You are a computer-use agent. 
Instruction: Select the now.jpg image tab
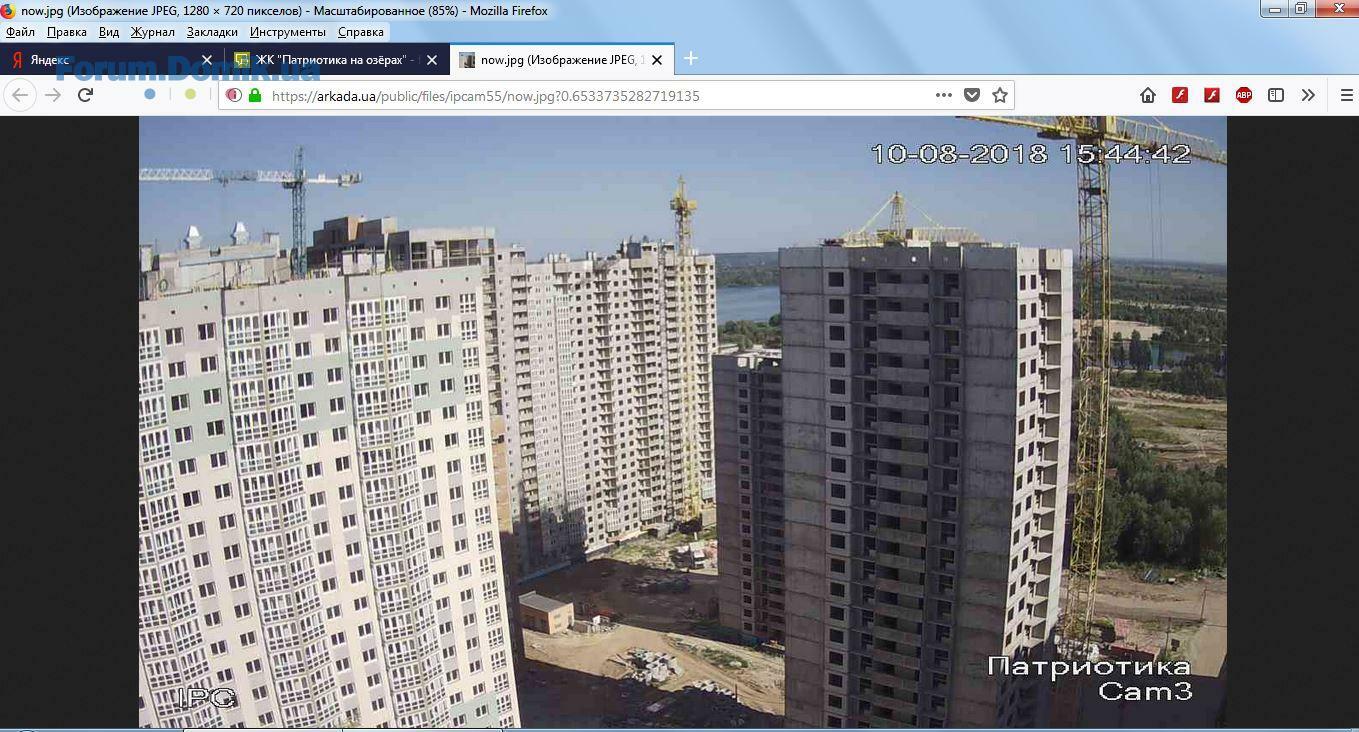[x=561, y=60]
